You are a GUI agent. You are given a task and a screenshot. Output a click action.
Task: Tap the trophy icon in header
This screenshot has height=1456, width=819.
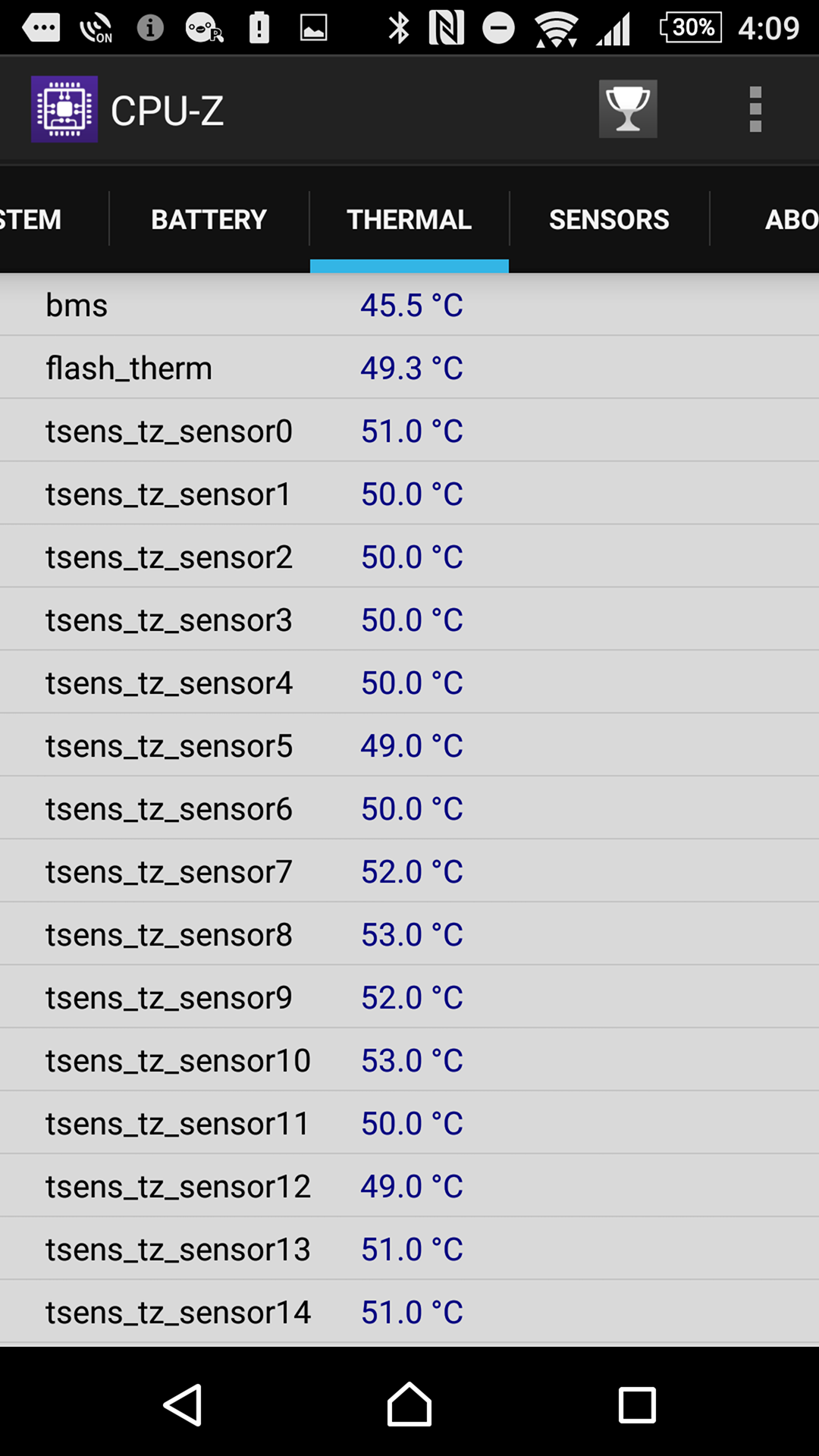(628, 109)
